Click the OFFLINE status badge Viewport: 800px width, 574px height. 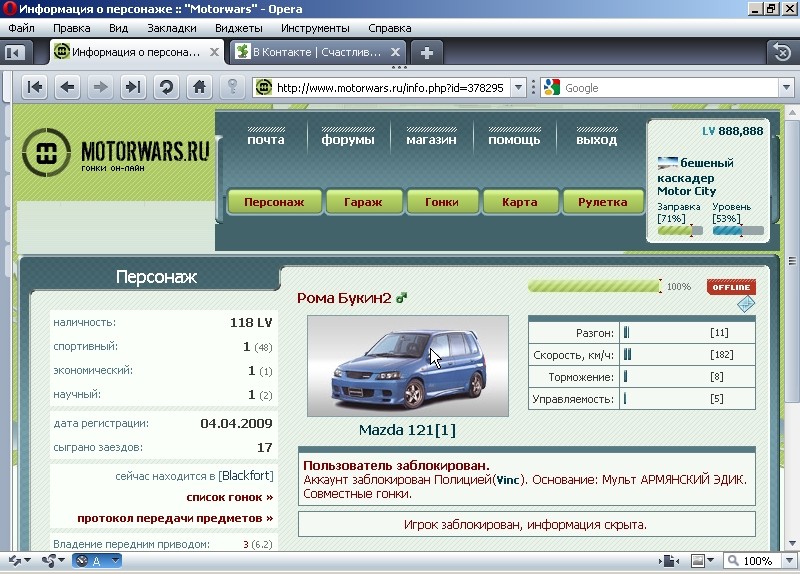pyautogui.click(x=731, y=287)
